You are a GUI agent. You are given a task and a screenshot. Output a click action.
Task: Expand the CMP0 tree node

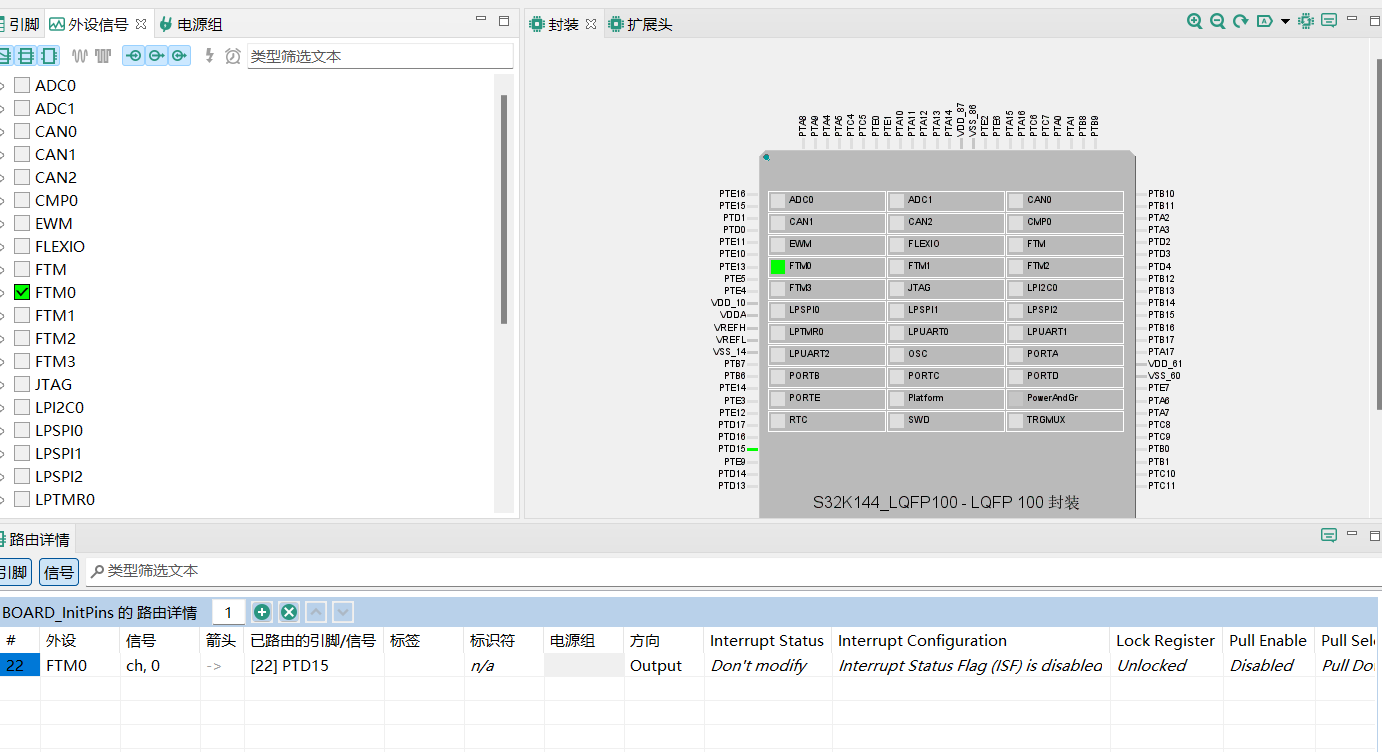[x=3, y=201]
